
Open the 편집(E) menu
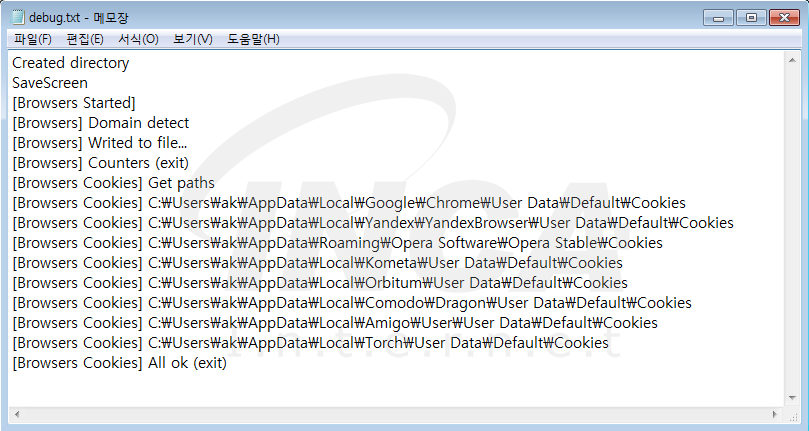pyautogui.click(x=85, y=39)
